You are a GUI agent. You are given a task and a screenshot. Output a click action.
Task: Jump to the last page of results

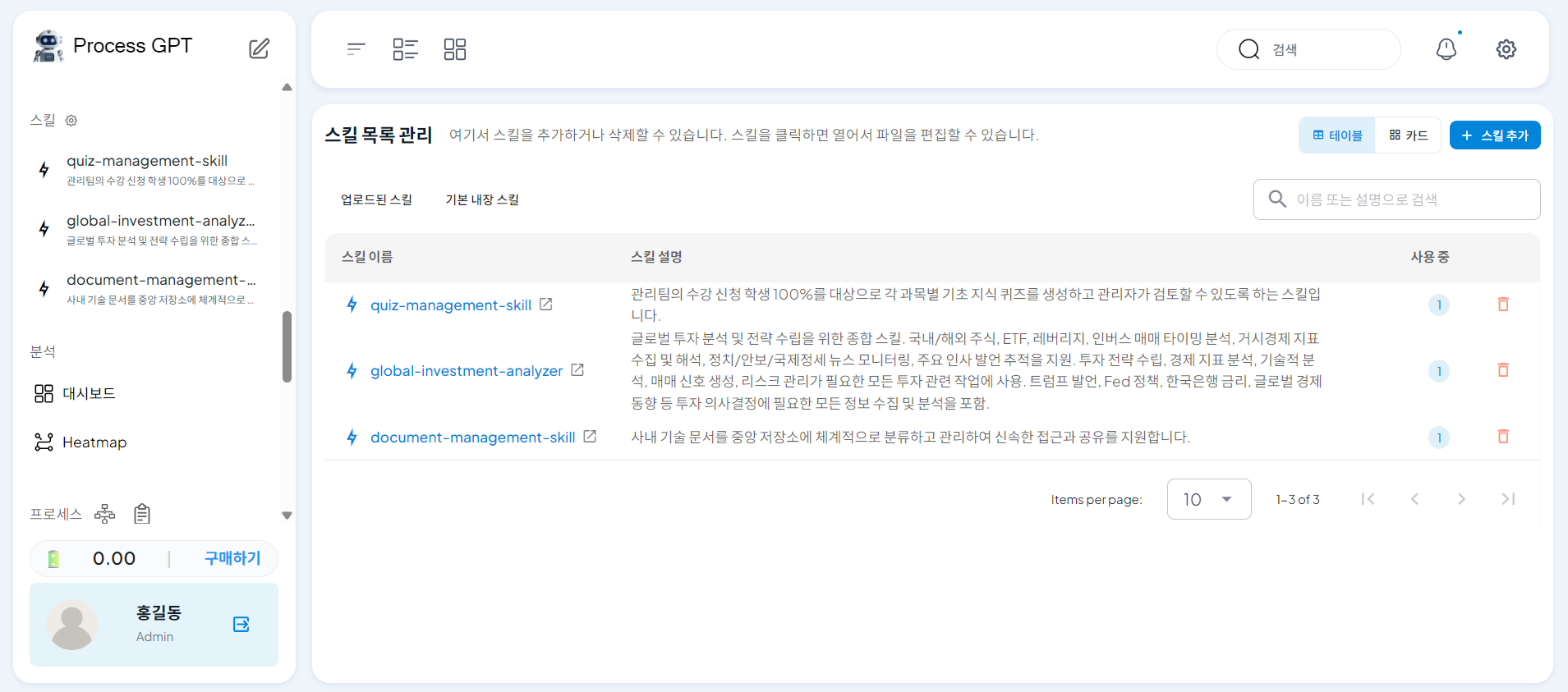[x=1508, y=499]
